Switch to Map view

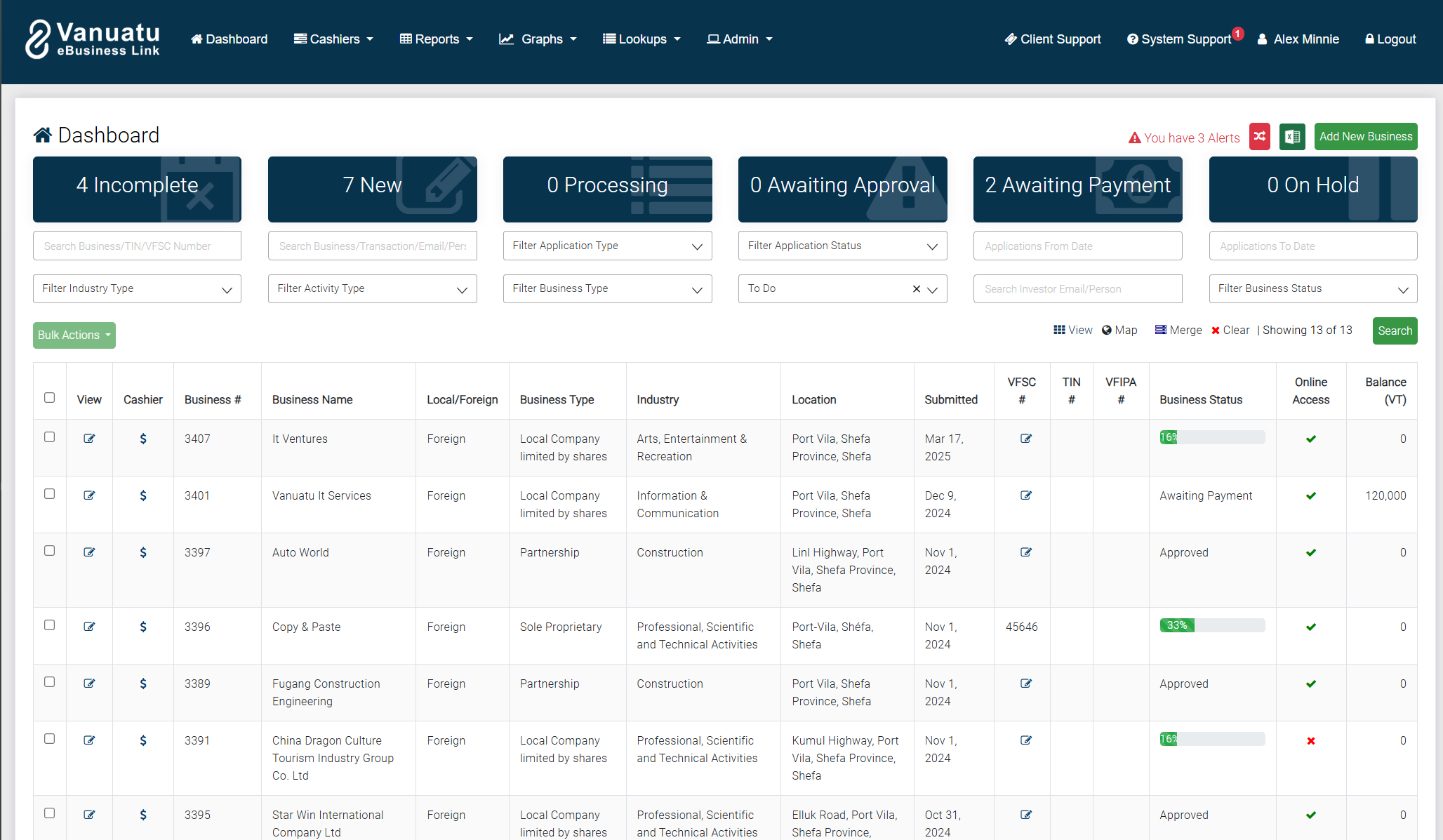coord(1119,330)
